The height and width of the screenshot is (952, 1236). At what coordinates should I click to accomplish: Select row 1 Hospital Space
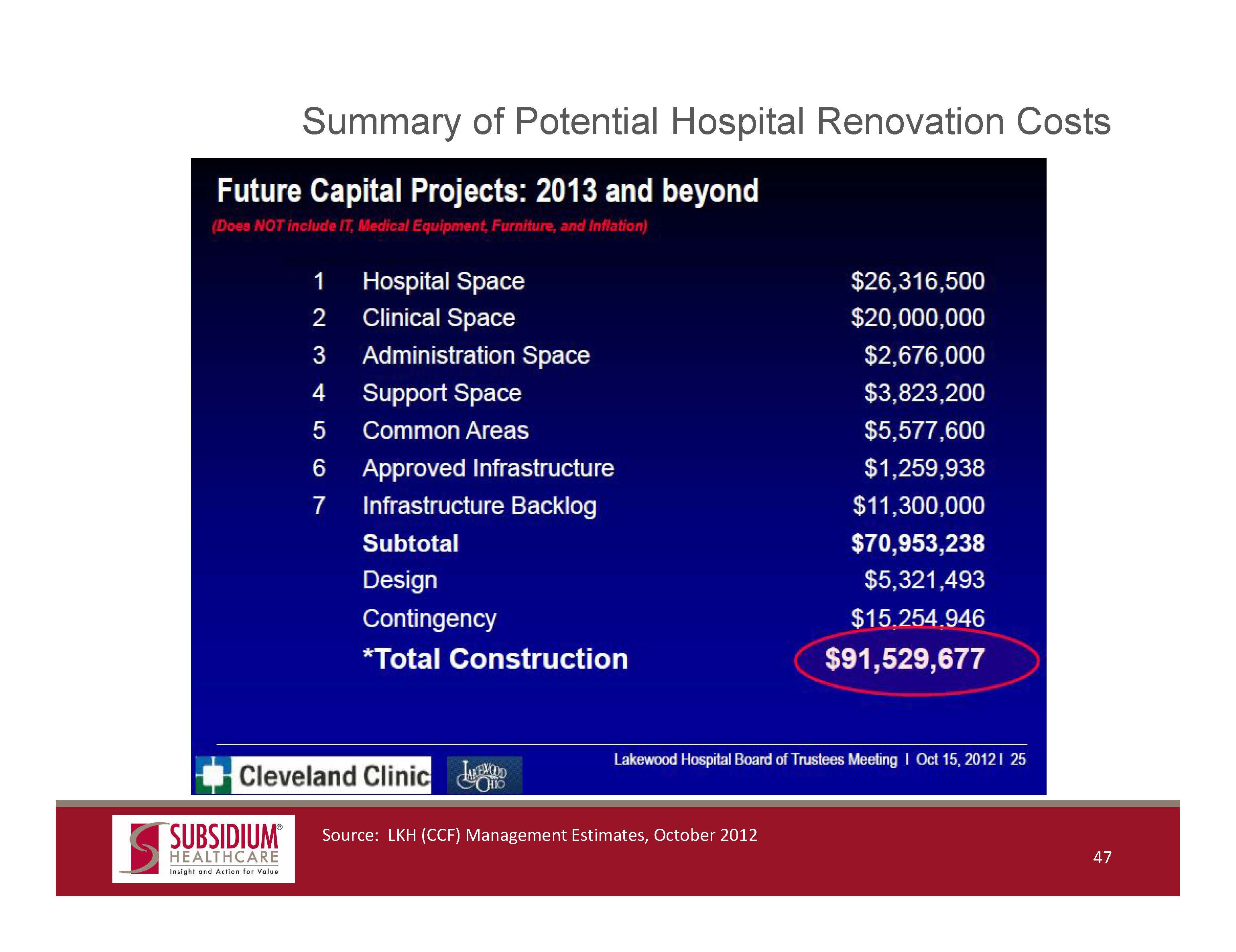(x=444, y=281)
